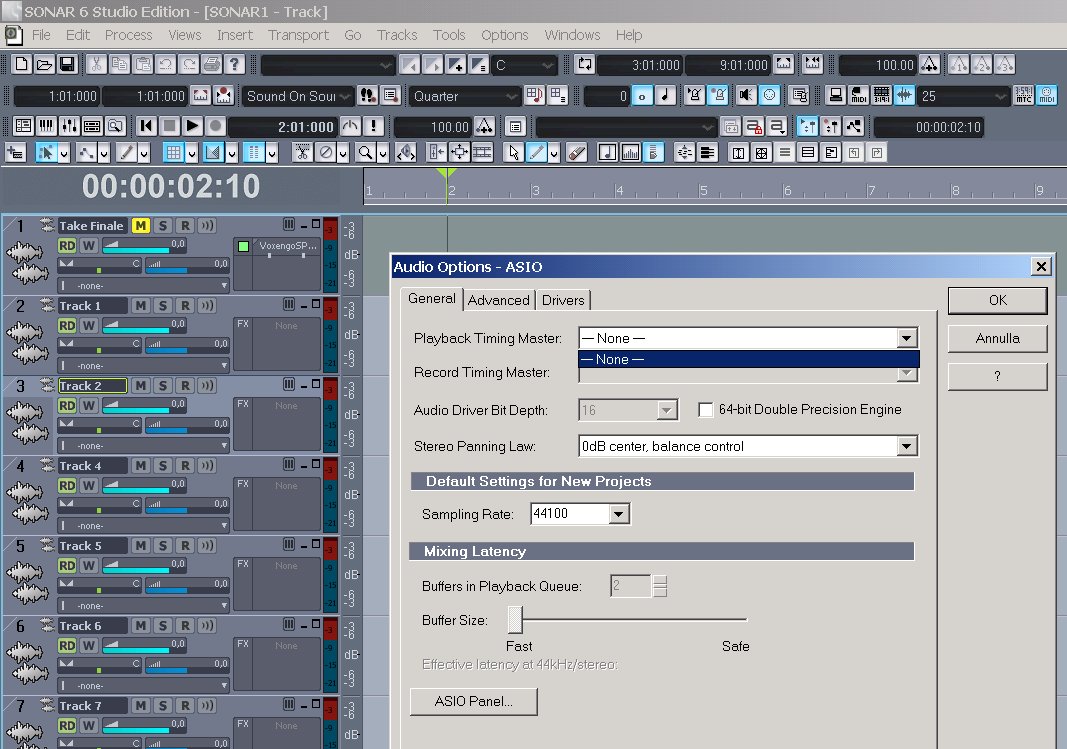Click the Open file folder icon

pyautogui.click(x=44, y=65)
